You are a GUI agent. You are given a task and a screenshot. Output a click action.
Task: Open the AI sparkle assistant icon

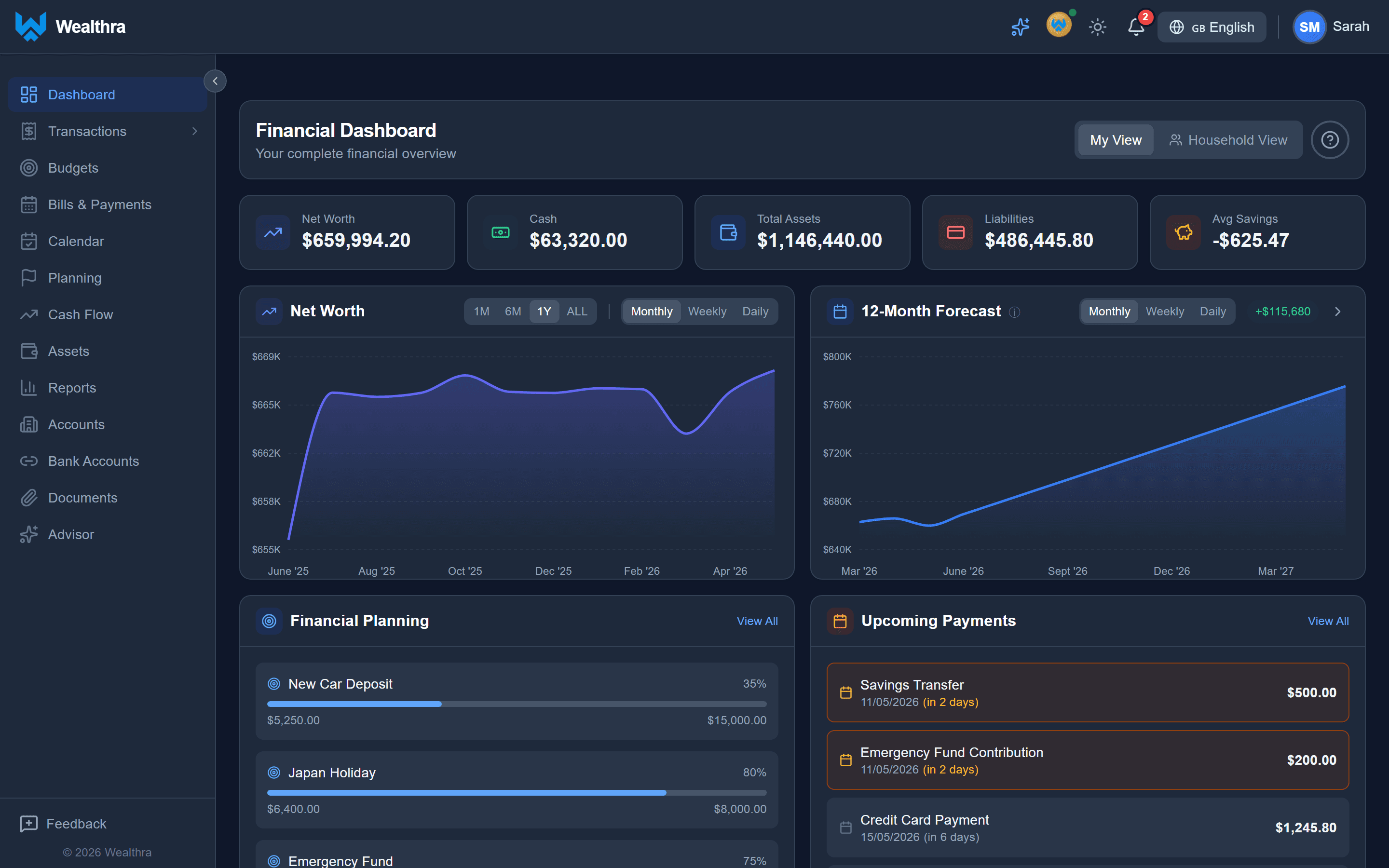(1020, 27)
